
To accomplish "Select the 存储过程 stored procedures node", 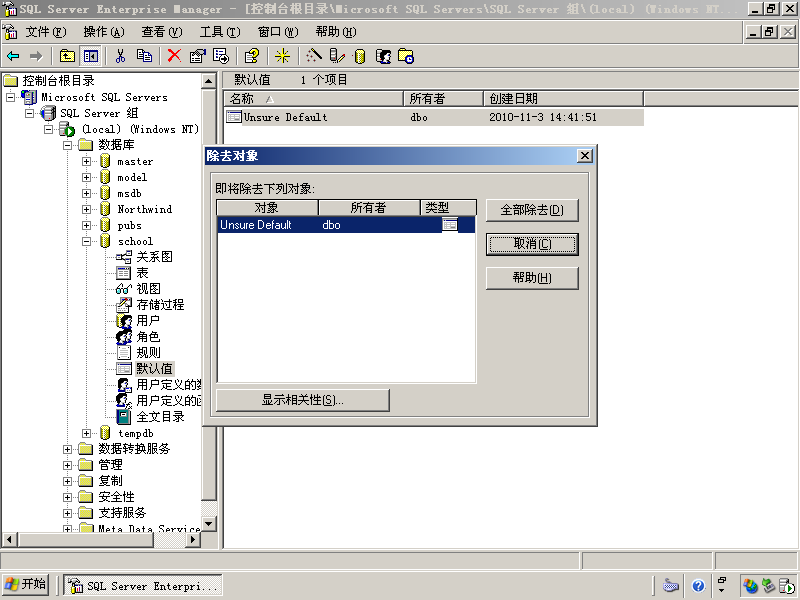I will 160,305.
